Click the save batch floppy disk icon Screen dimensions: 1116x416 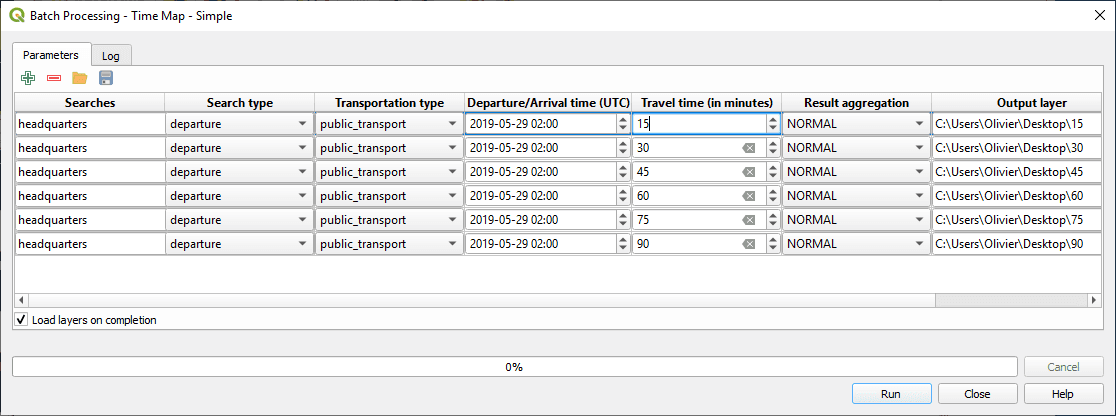pyautogui.click(x=106, y=78)
